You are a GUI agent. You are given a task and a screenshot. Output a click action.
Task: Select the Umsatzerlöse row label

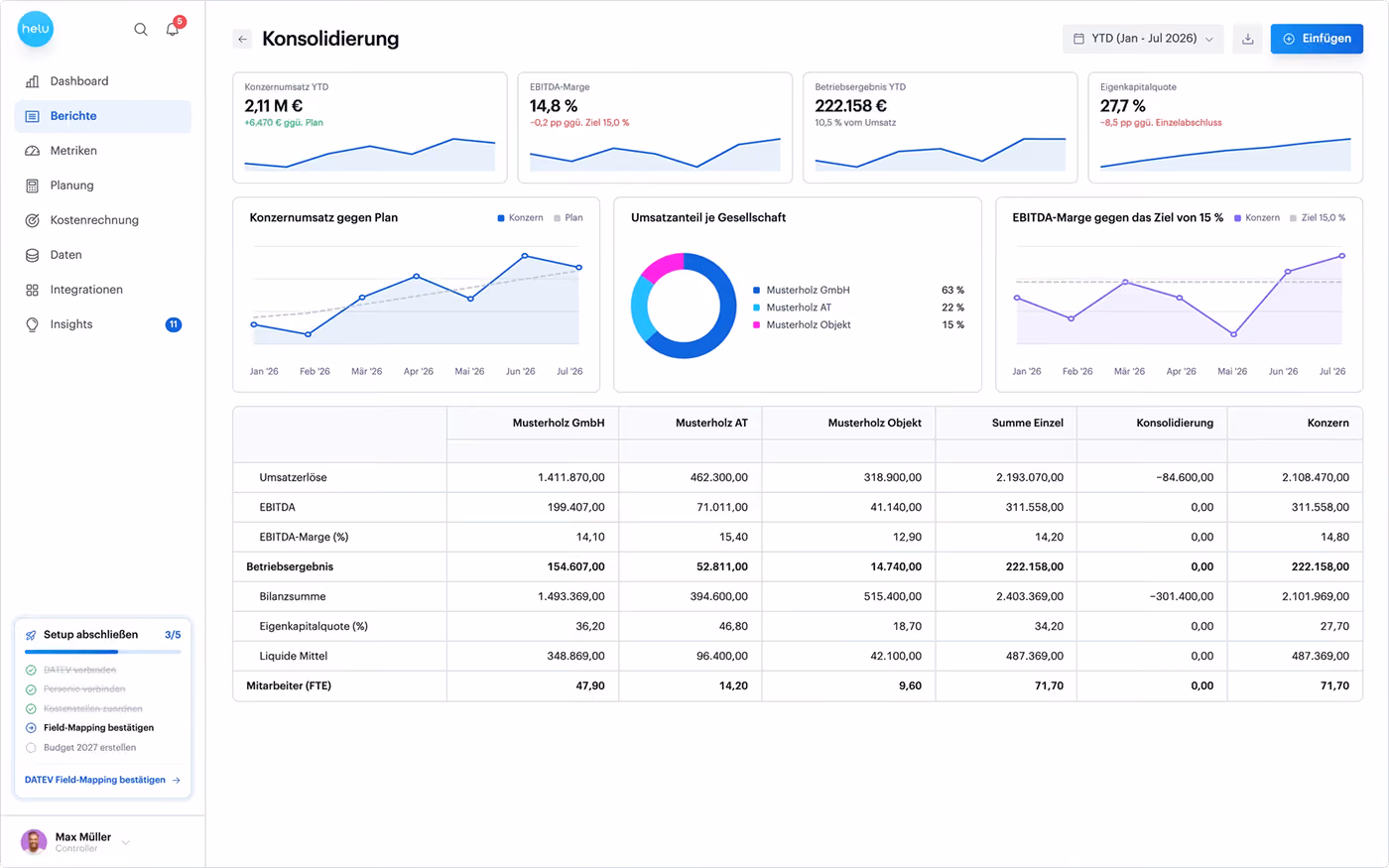point(293,477)
